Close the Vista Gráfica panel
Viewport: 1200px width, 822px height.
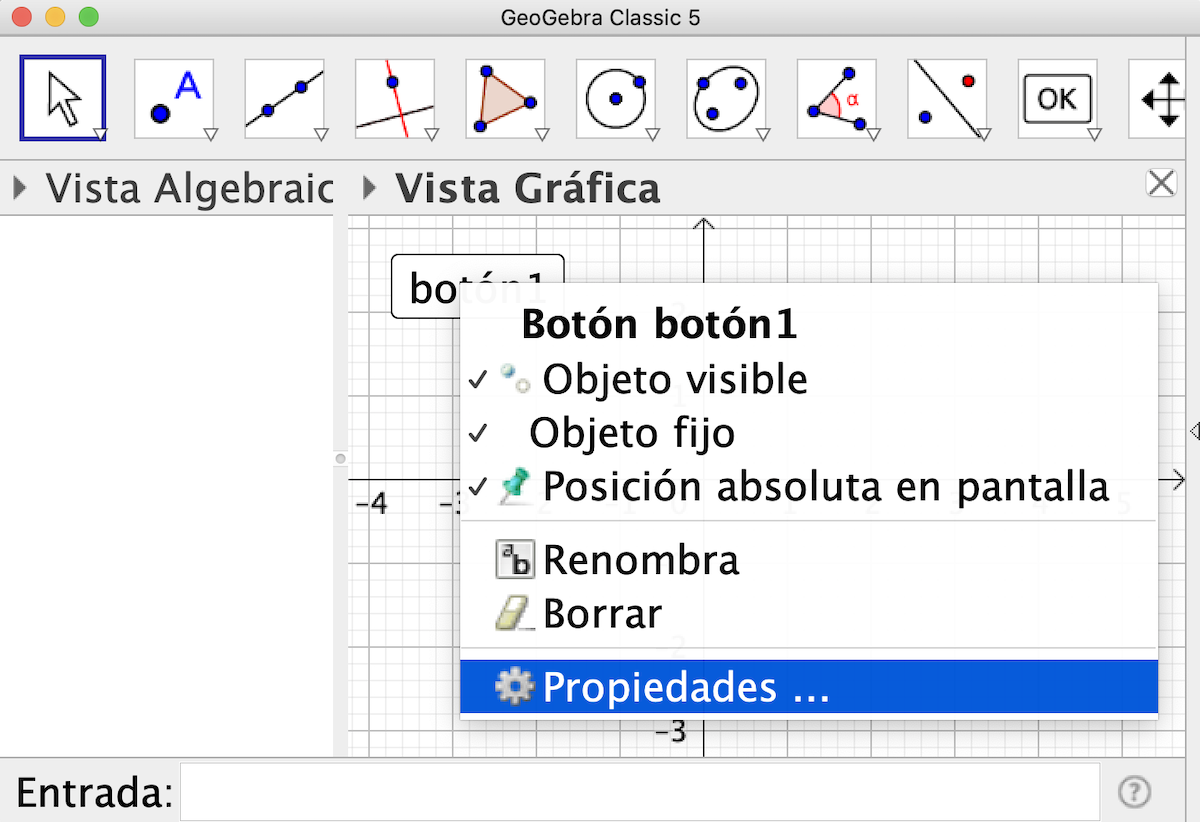pyautogui.click(x=1161, y=182)
